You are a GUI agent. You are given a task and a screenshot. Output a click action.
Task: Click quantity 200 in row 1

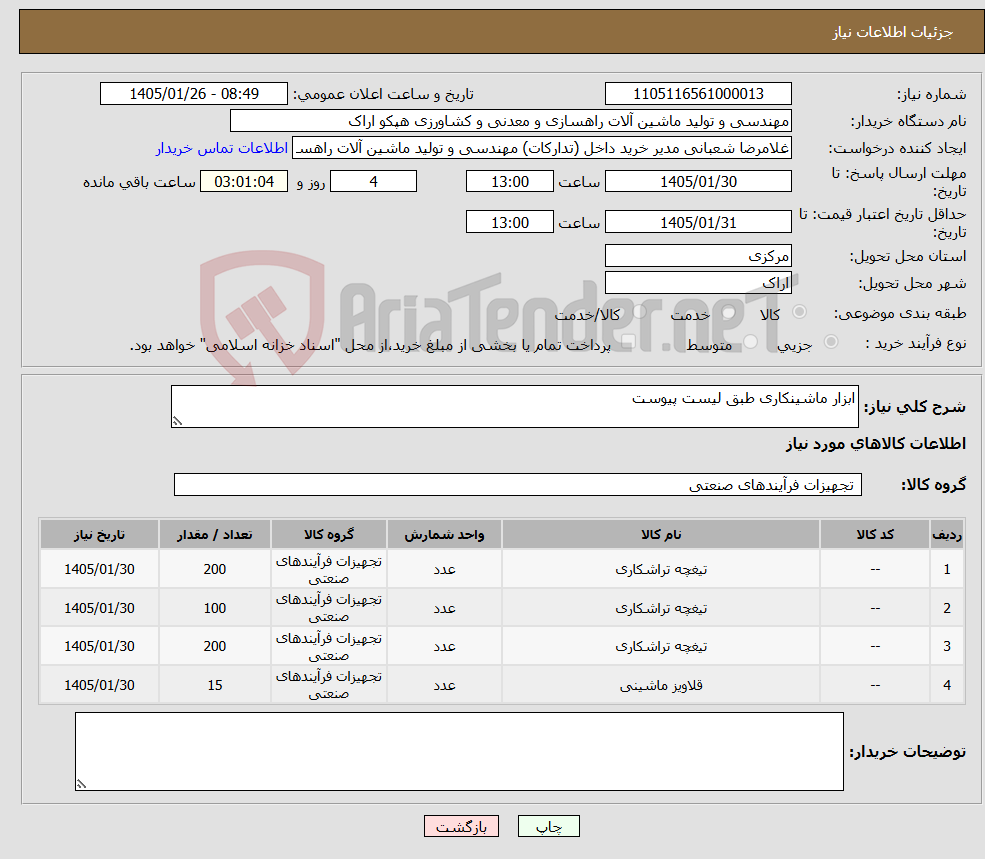[x=215, y=569]
